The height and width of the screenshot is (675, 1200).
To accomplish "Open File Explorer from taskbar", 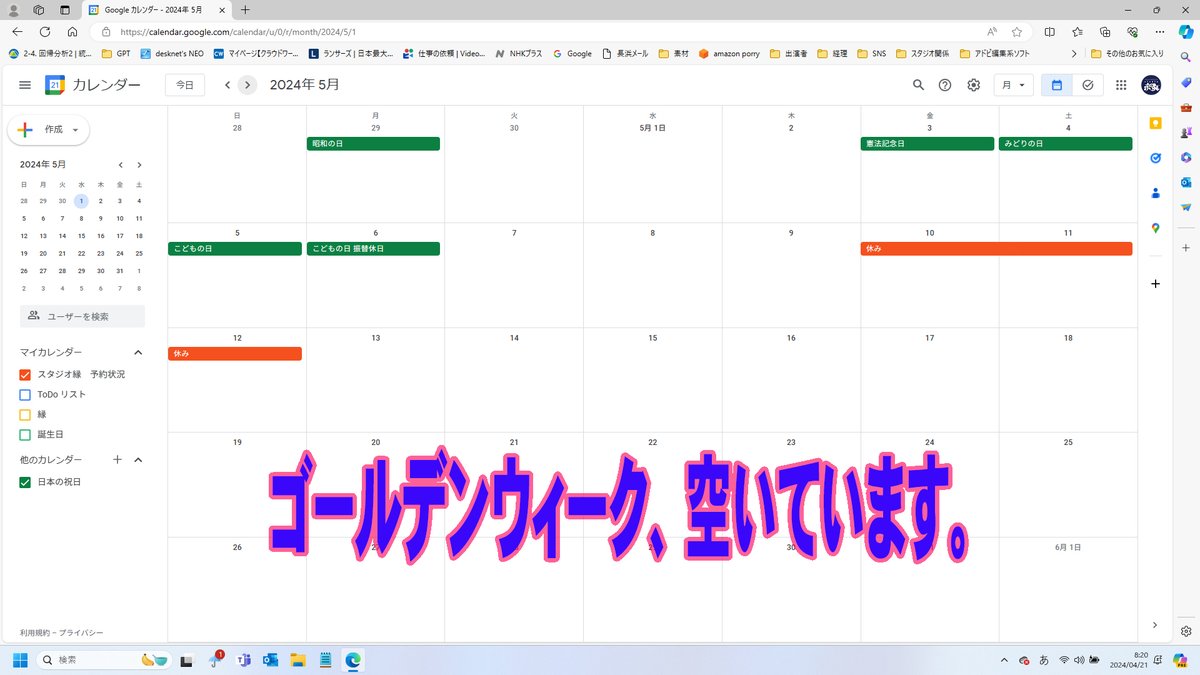I will [297, 660].
